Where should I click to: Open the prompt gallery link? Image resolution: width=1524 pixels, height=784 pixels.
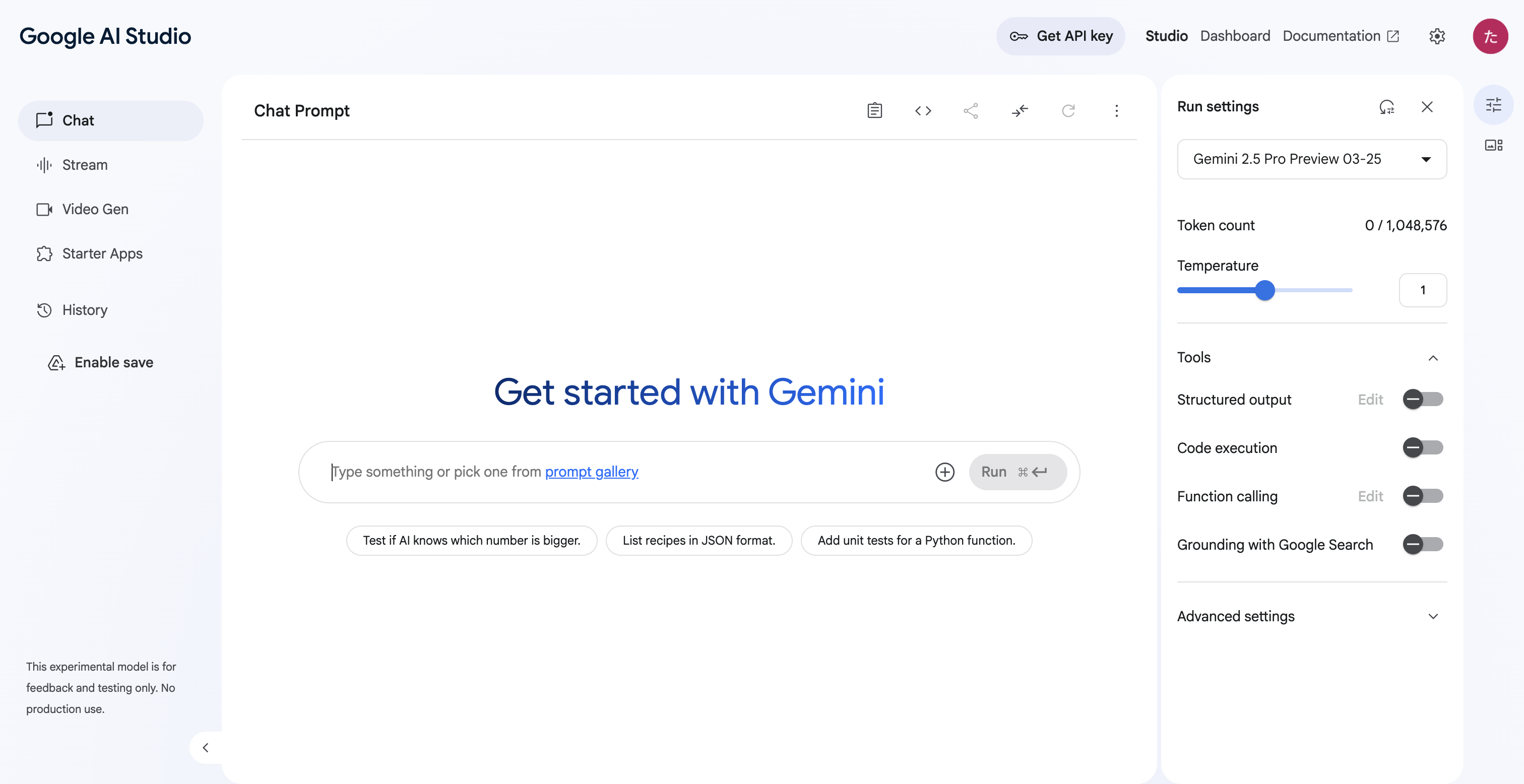pyautogui.click(x=591, y=472)
